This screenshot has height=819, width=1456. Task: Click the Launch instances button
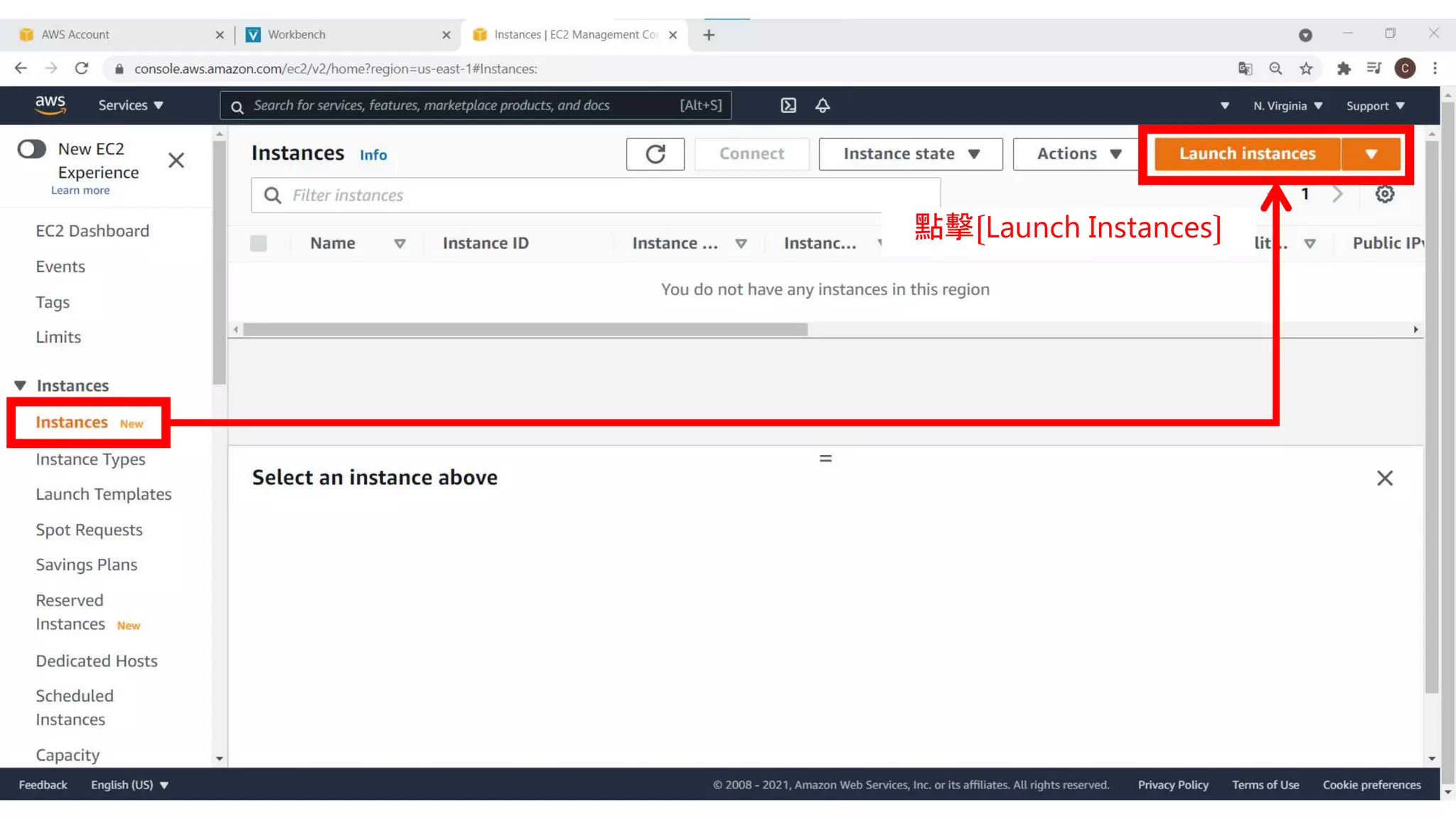1247,154
